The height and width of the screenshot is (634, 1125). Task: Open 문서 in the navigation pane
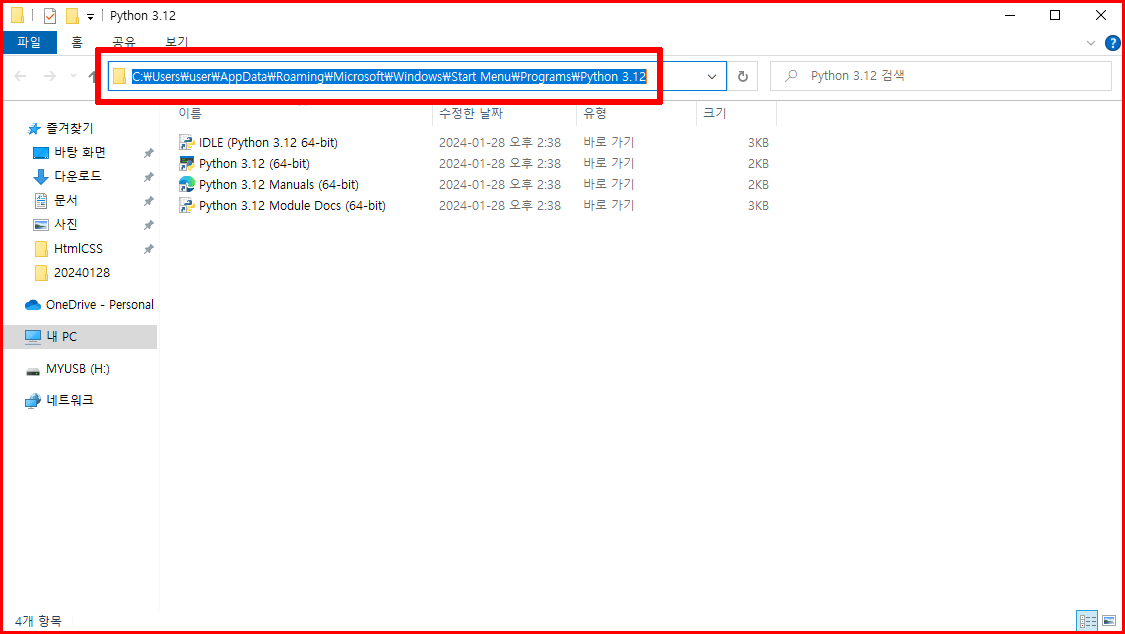tap(66, 200)
